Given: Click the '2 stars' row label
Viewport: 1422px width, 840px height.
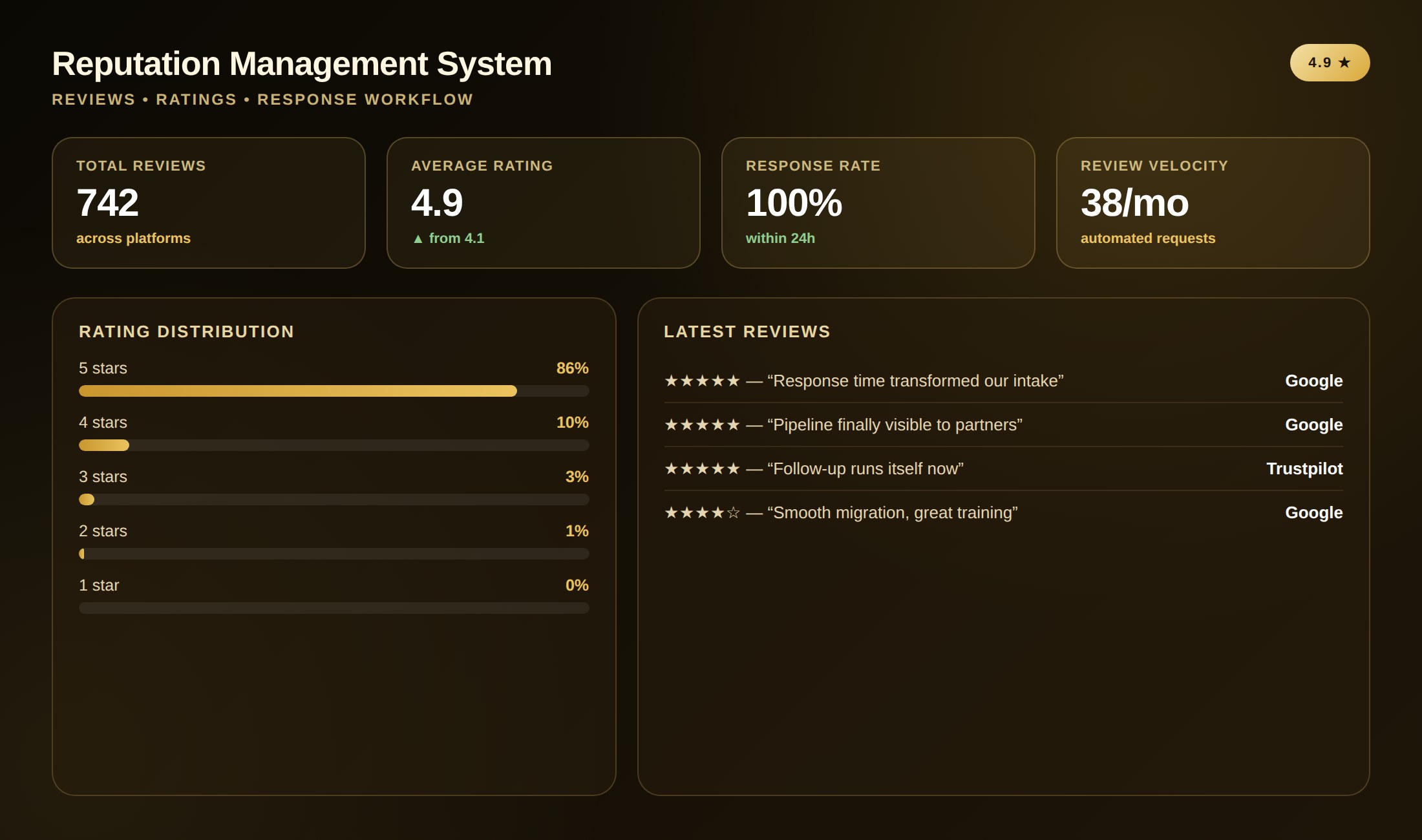Looking at the screenshot, I should point(103,531).
